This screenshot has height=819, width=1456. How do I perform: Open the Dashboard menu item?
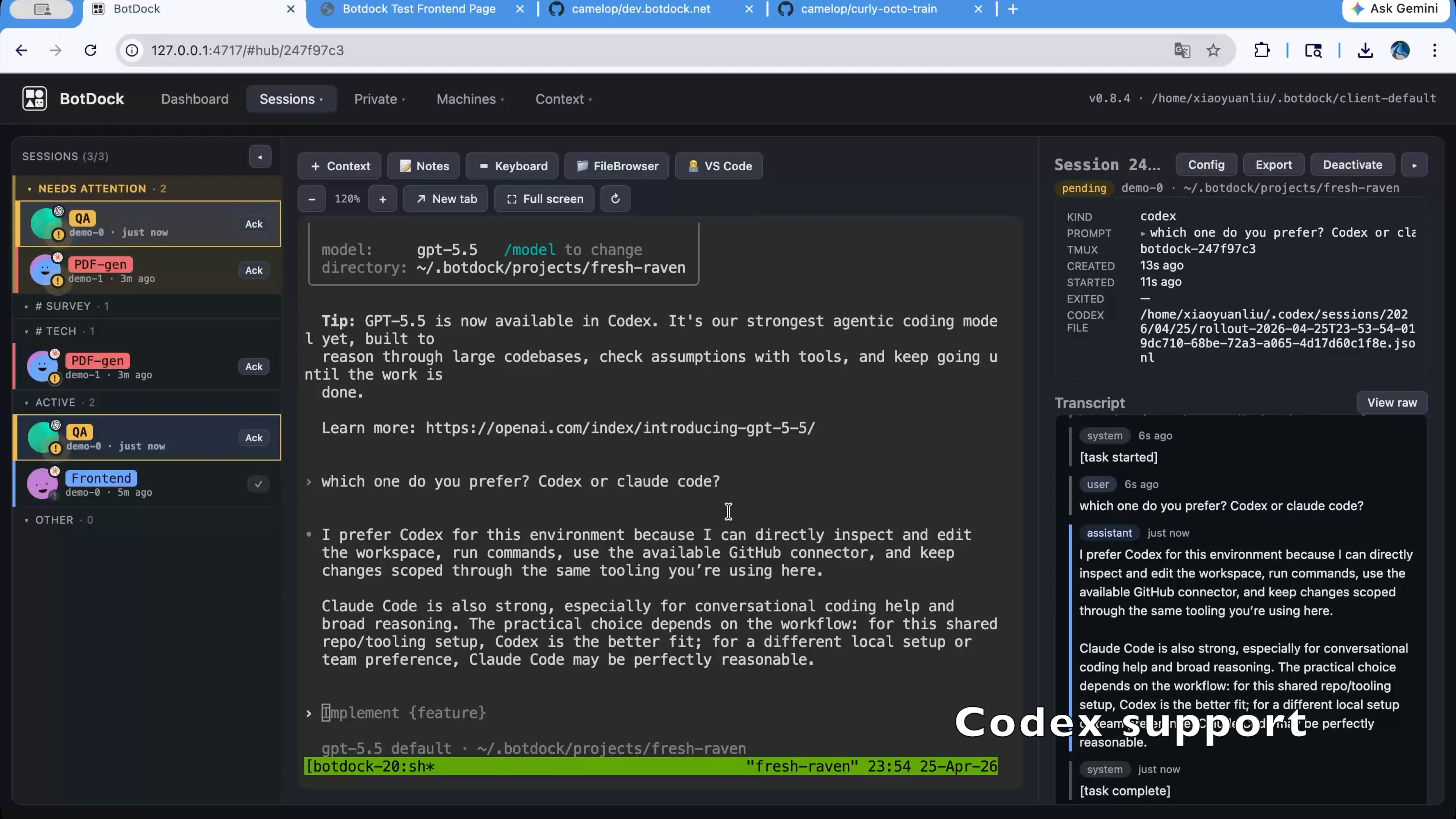tap(195, 98)
